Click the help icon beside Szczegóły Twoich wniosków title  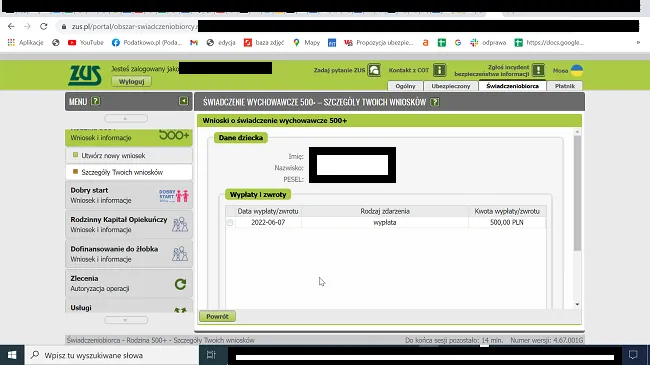tap(434, 102)
